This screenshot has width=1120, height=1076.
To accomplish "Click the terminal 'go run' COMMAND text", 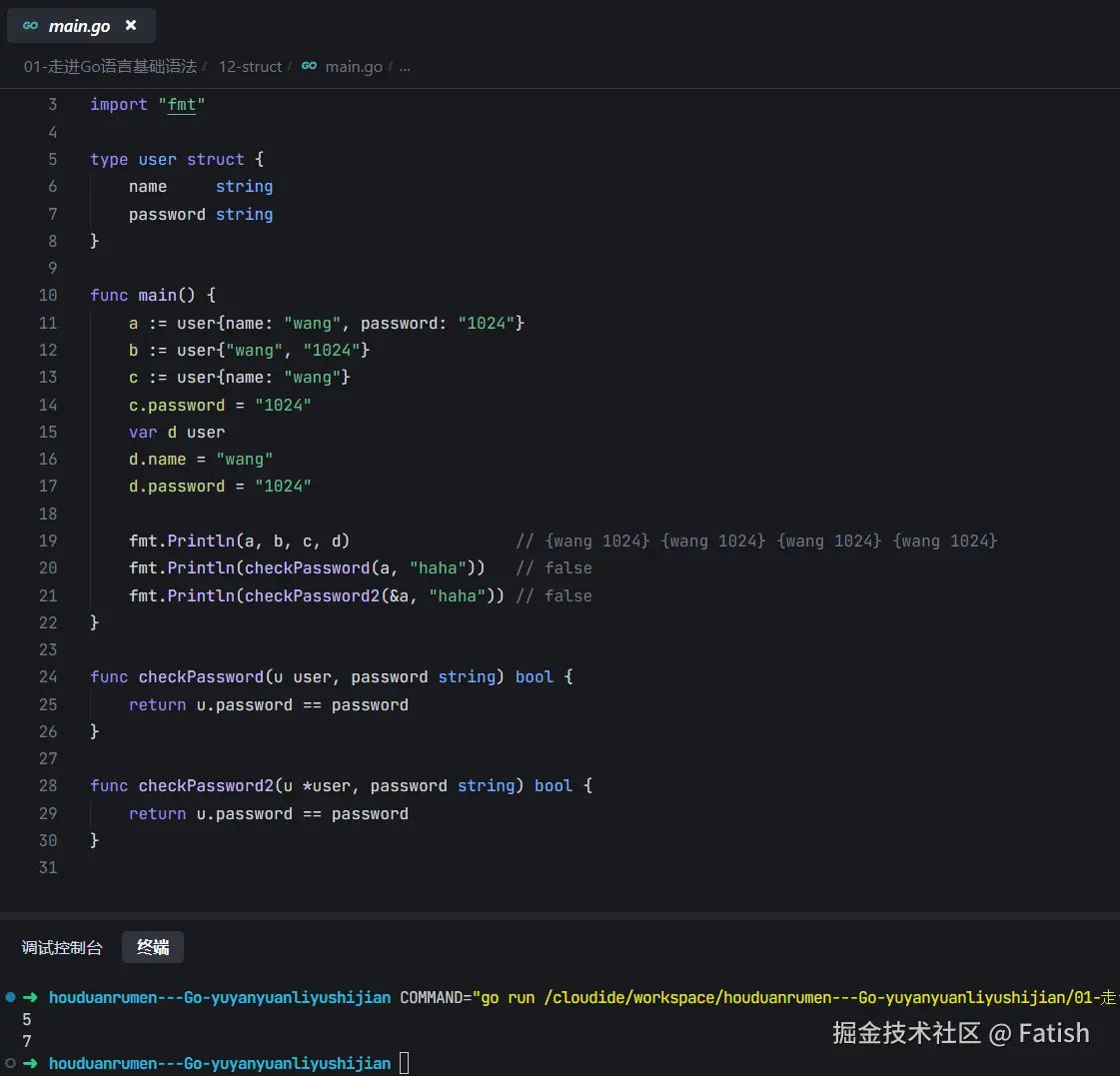I will [758, 997].
